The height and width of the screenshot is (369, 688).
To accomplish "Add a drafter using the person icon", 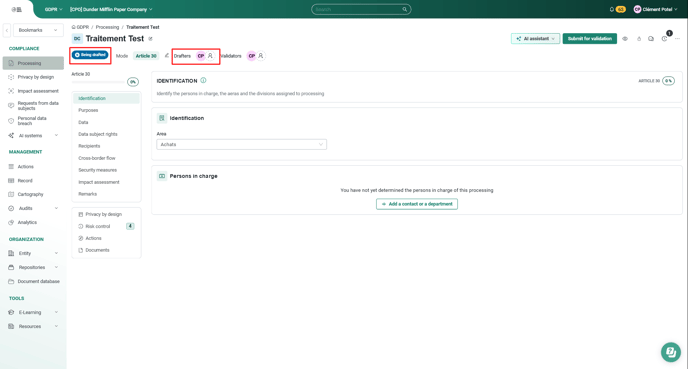I will tap(211, 56).
